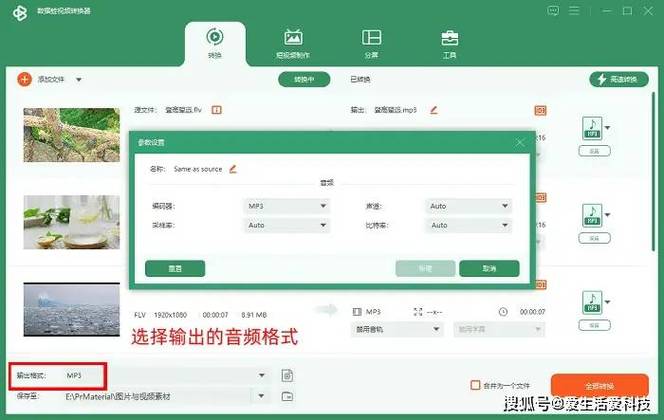Open the channel dropdown set to Auto

pos(468,206)
